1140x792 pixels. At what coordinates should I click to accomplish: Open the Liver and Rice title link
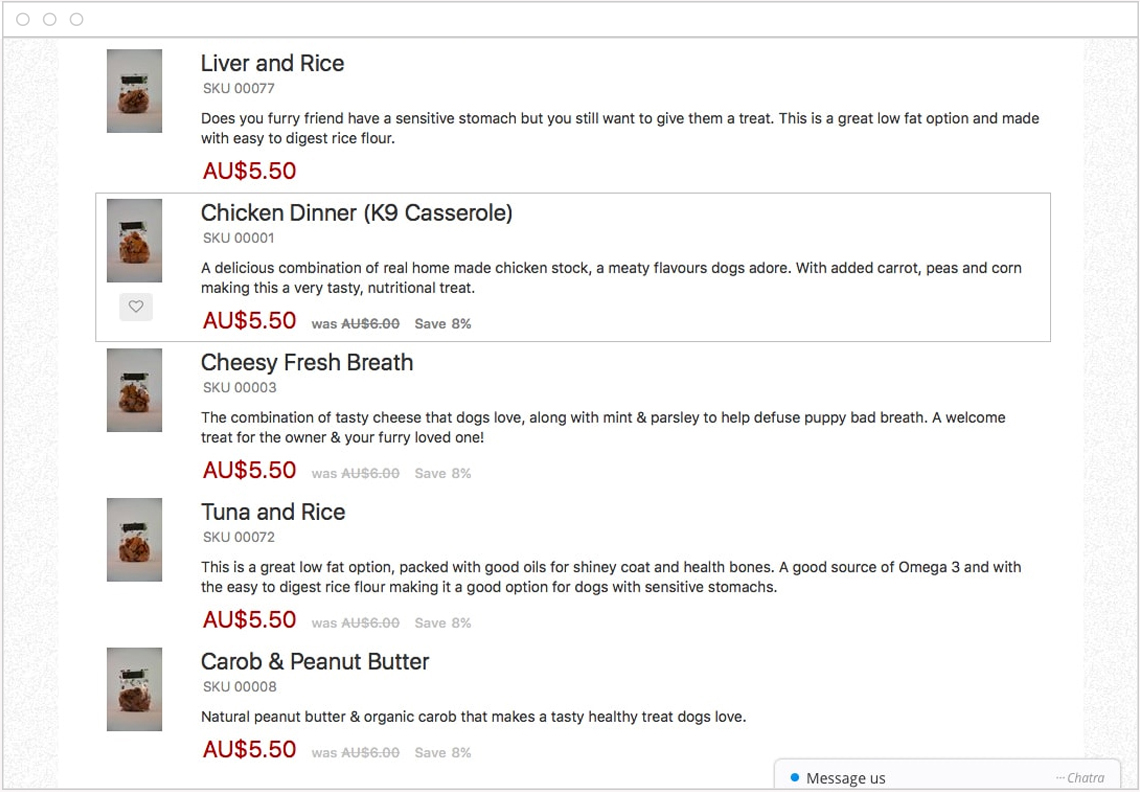[273, 63]
